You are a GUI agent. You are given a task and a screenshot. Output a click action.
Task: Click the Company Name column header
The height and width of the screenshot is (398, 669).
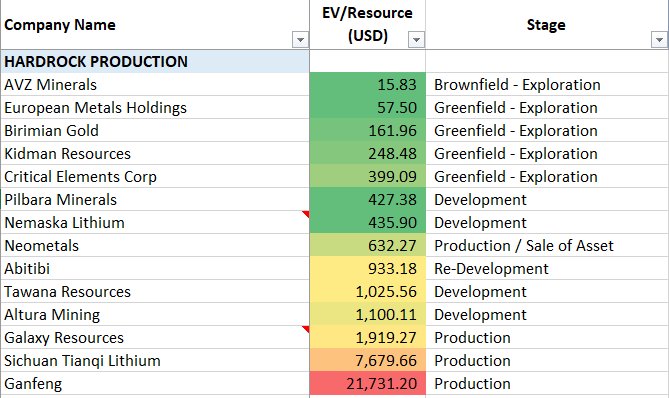point(60,25)
